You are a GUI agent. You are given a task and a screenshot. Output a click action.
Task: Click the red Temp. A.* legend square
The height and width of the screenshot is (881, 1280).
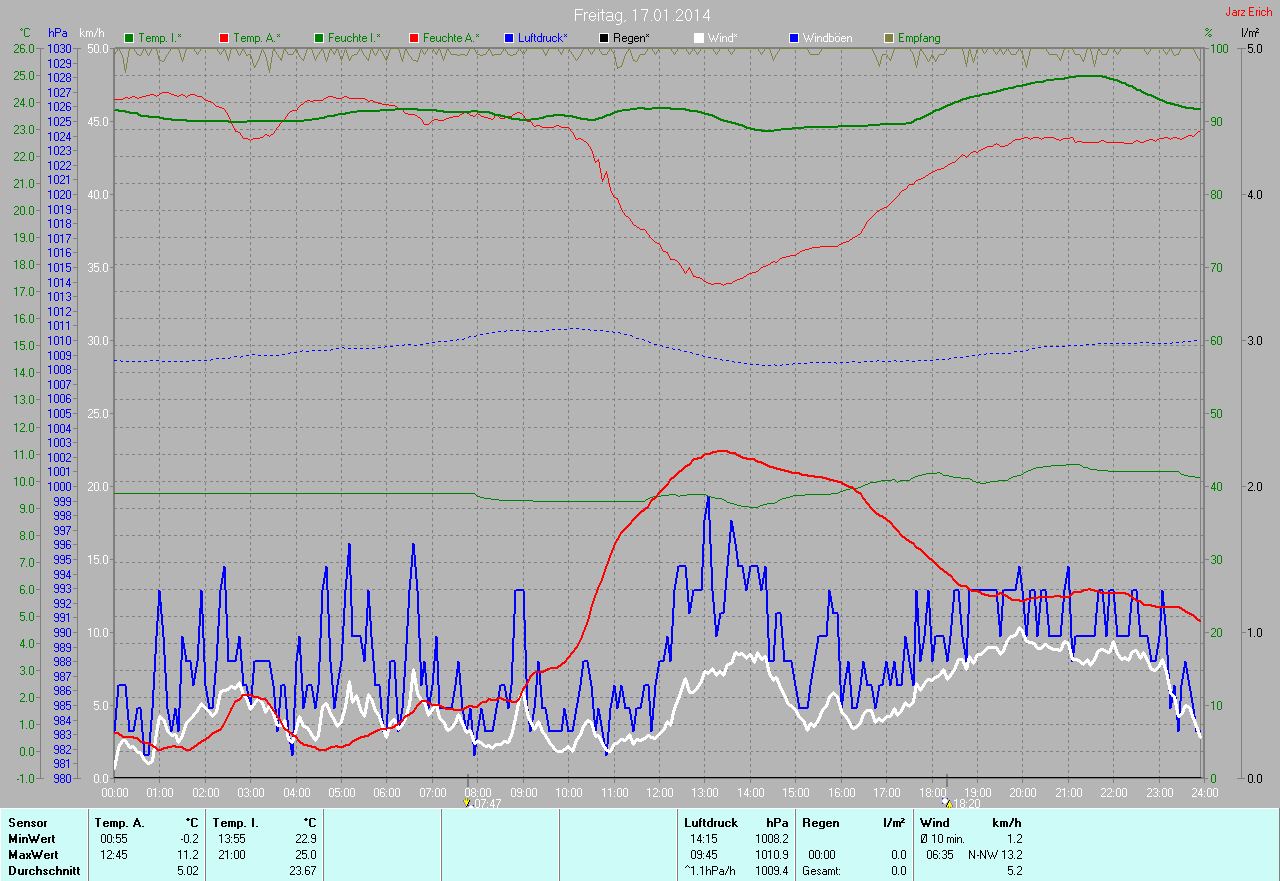tap(224, 38)
